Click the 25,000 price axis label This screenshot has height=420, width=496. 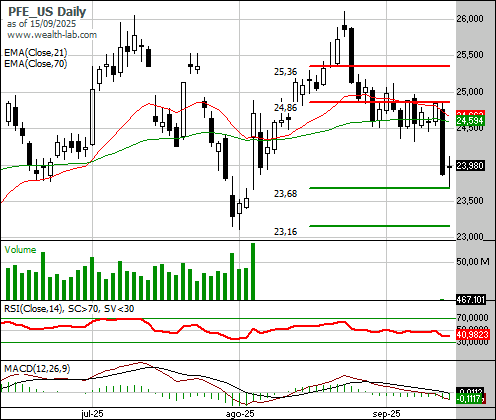tap(470, 91)
